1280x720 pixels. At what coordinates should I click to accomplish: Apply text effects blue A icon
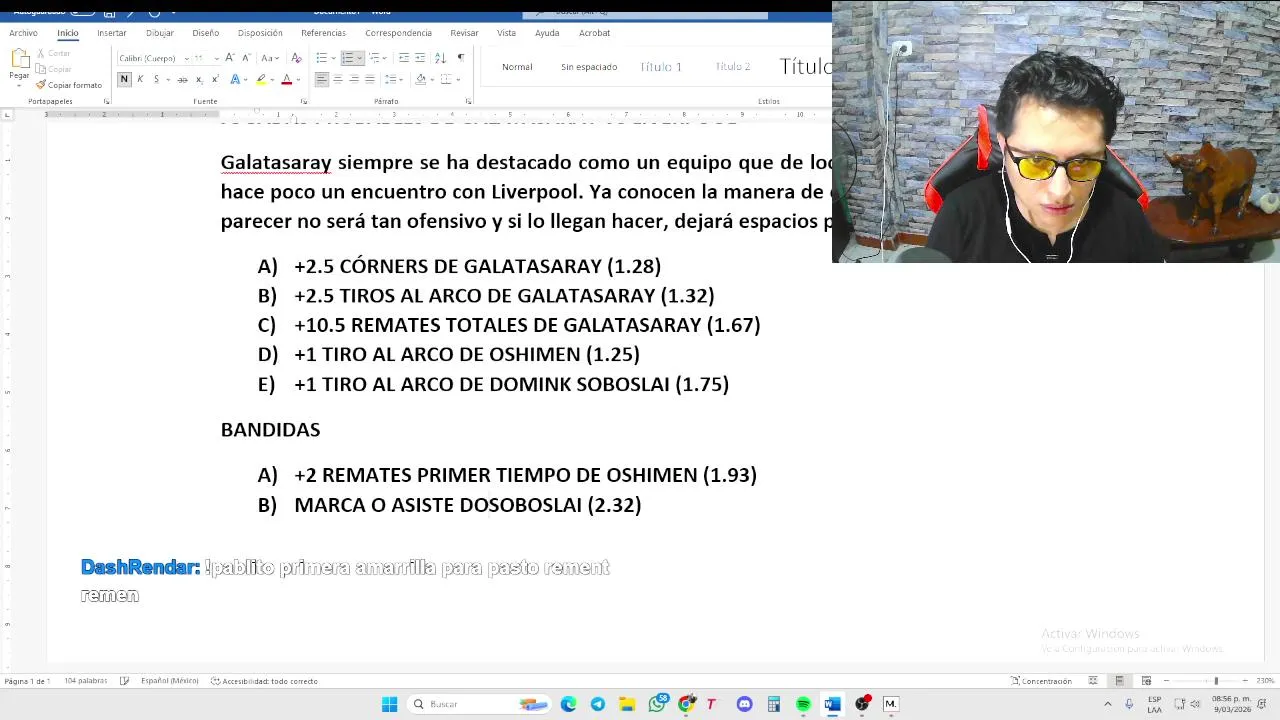click(235, 79)
